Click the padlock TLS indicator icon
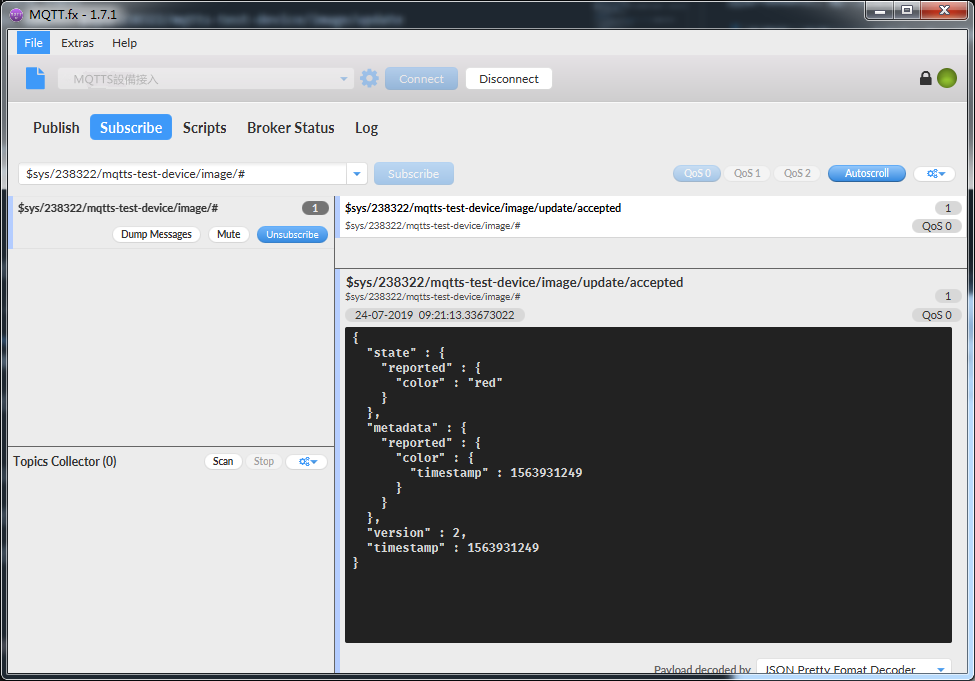The height and width of the screenshot is (681, 975). tap(925, 78)
